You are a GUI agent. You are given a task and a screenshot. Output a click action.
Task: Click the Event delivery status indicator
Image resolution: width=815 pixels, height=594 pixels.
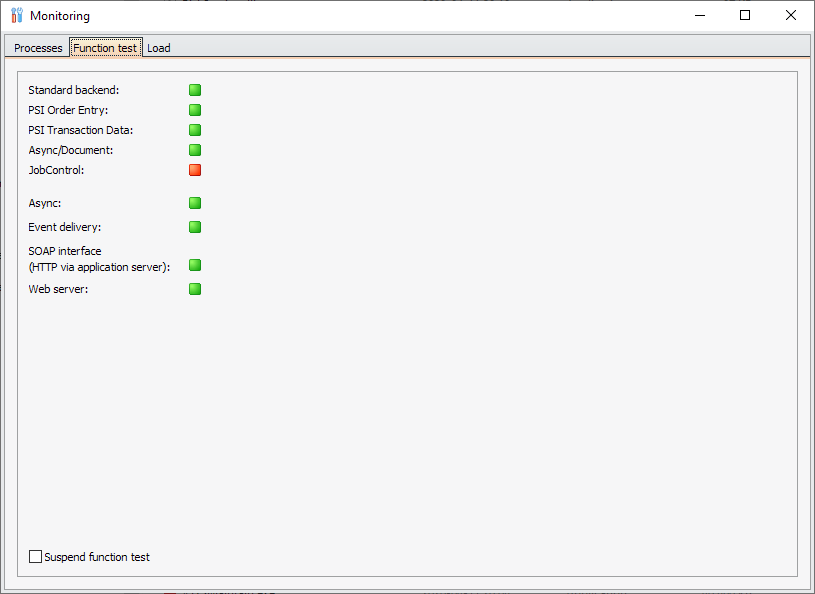tap(195, 227)
